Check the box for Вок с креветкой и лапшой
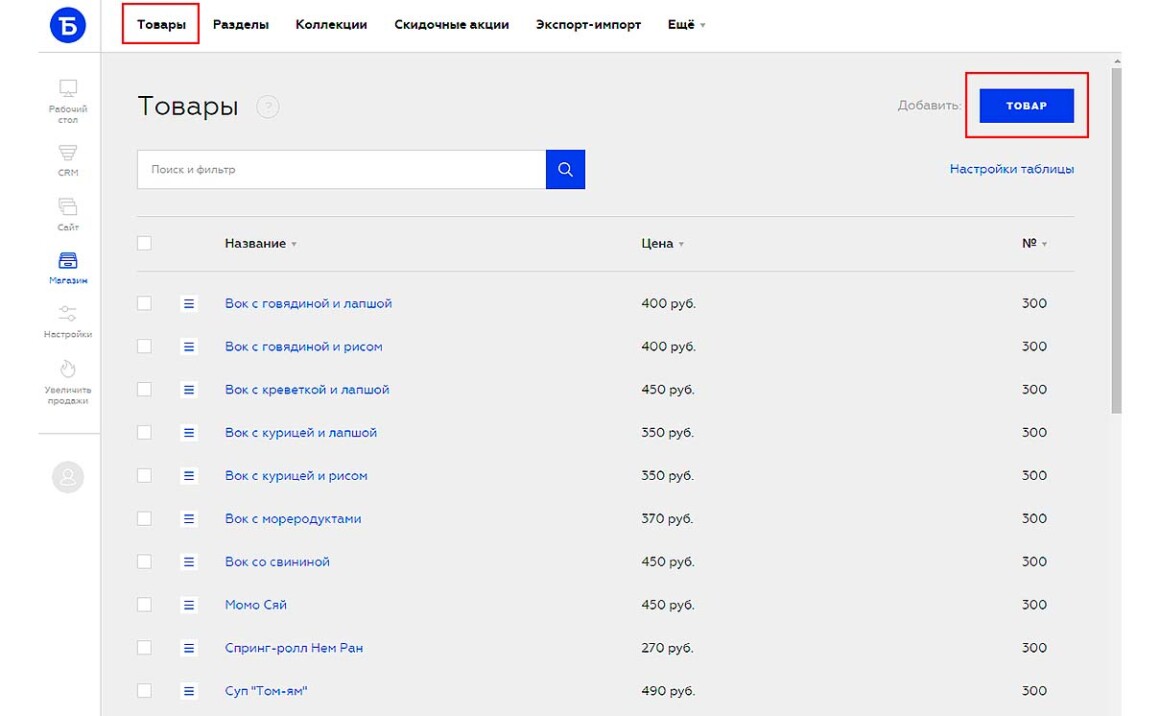The height and width of the screenshot is (716, 1160). click(x=144, y=390)
